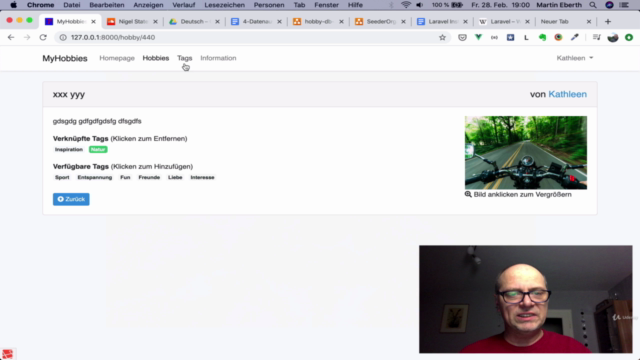This screenshot has width=640, height=360.
Task: Open the Pocket extension icon
Action: coord(462,38)
